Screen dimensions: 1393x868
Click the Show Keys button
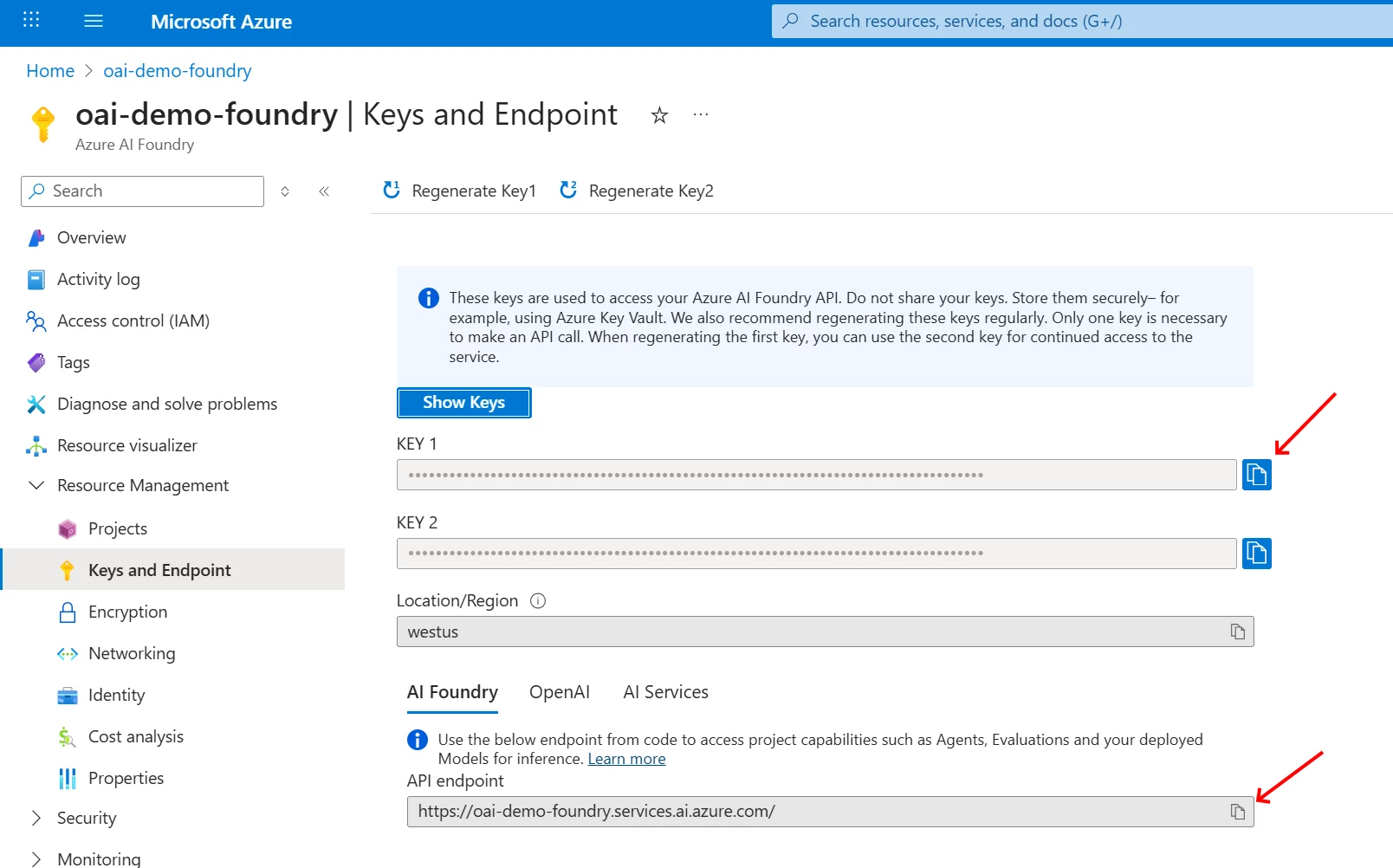tap(464, 403)
